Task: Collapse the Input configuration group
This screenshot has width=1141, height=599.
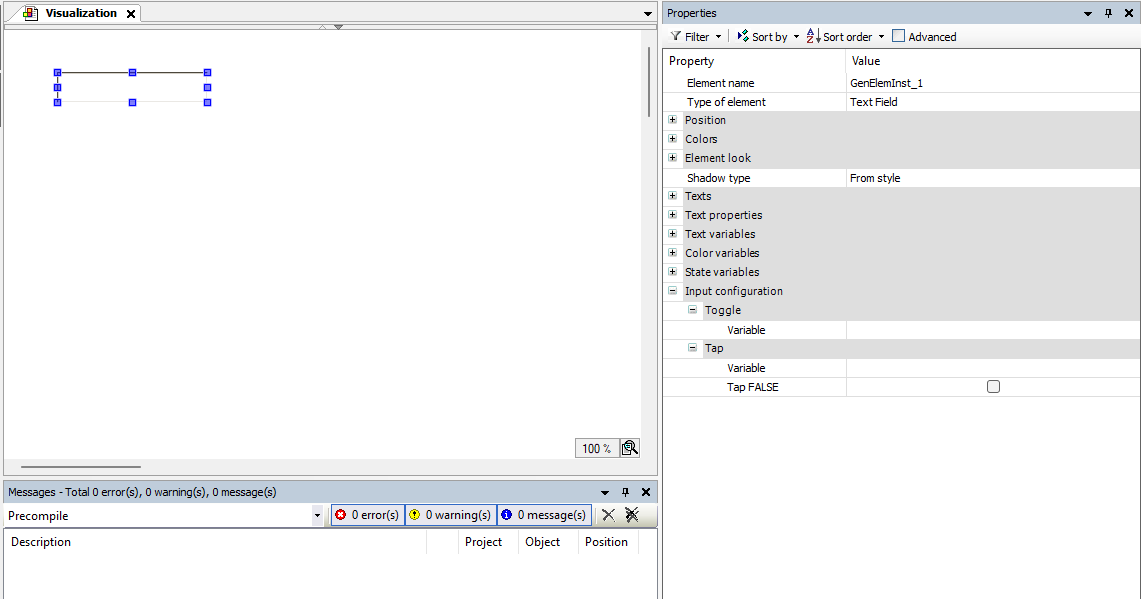Action: 672,291
